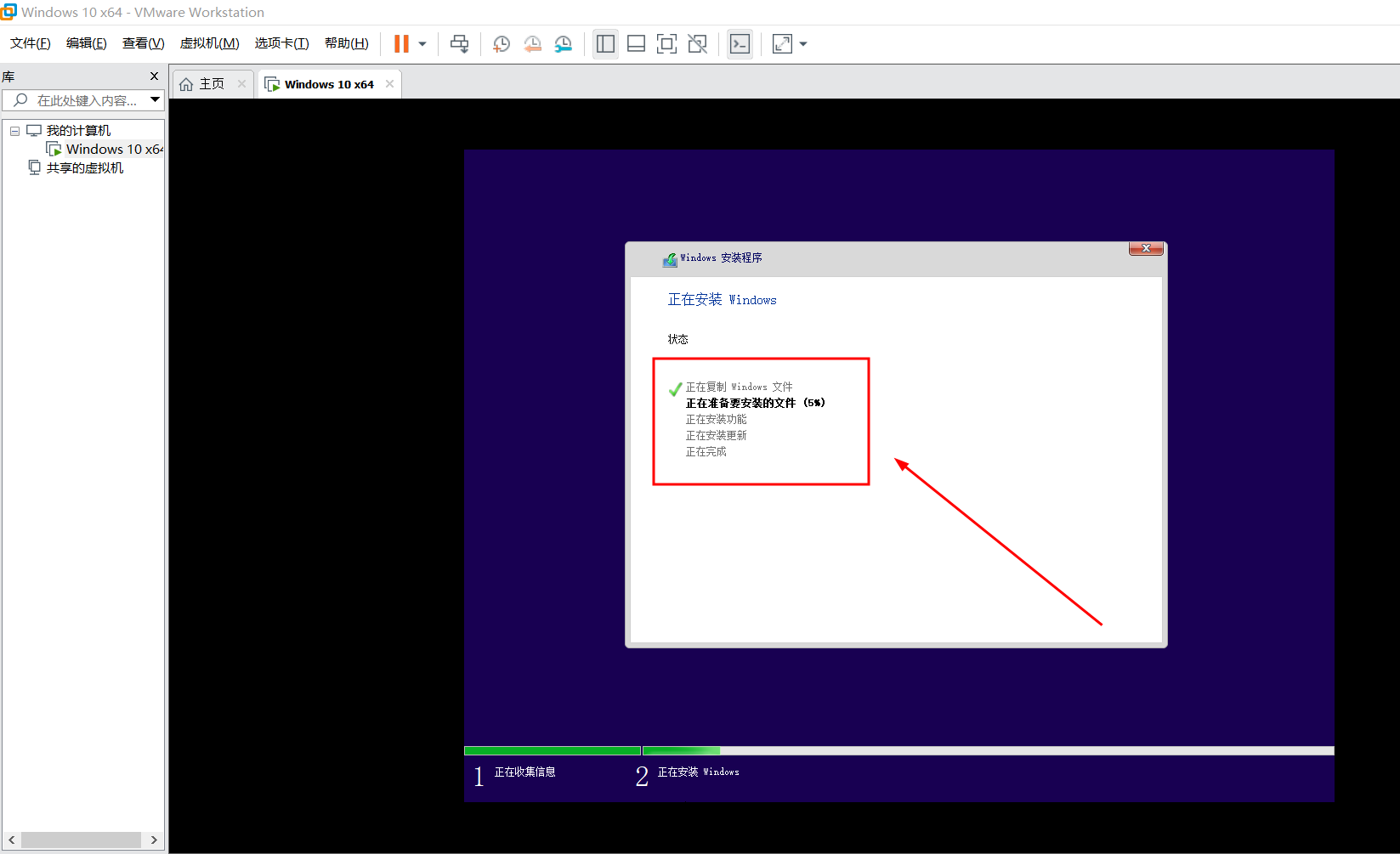Click the library scrollbar right arrow
The width and height of the screenshot is (1400, 854).
tap(154, 840)
